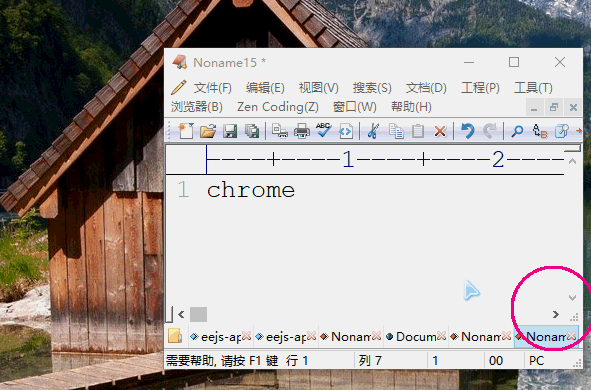Open the 工具(T) menu
The height and width of the screenshot is (390, 591).
pos(533,88)
